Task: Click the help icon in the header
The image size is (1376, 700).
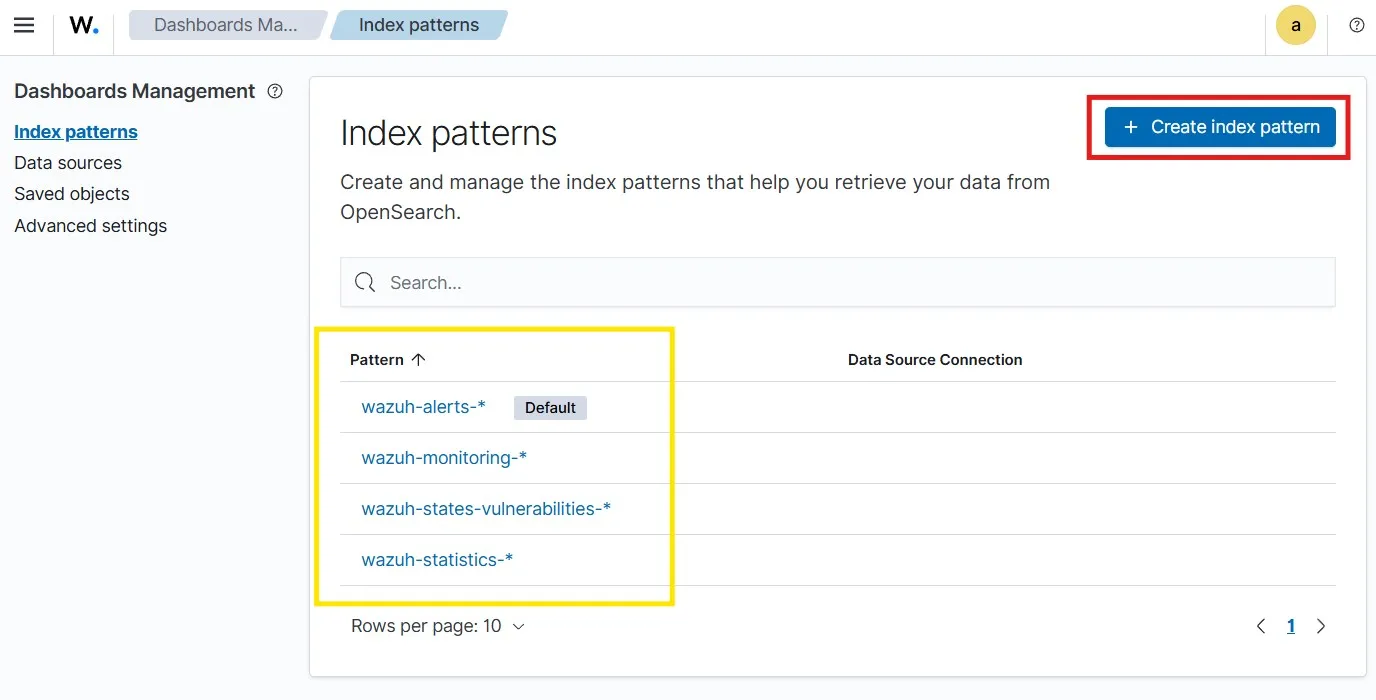Action: coord(1356,26)
